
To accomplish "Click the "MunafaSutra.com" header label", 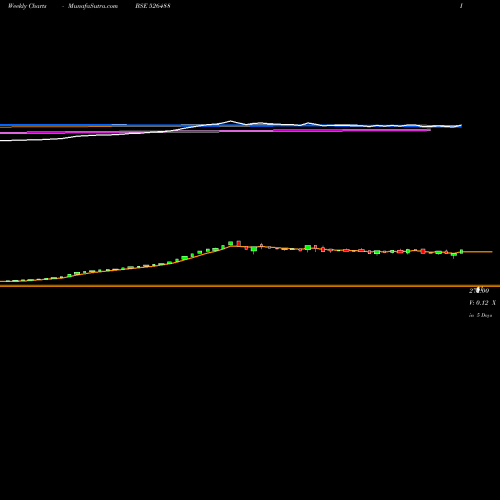I will pyautogui.click(x=93, y=6).
